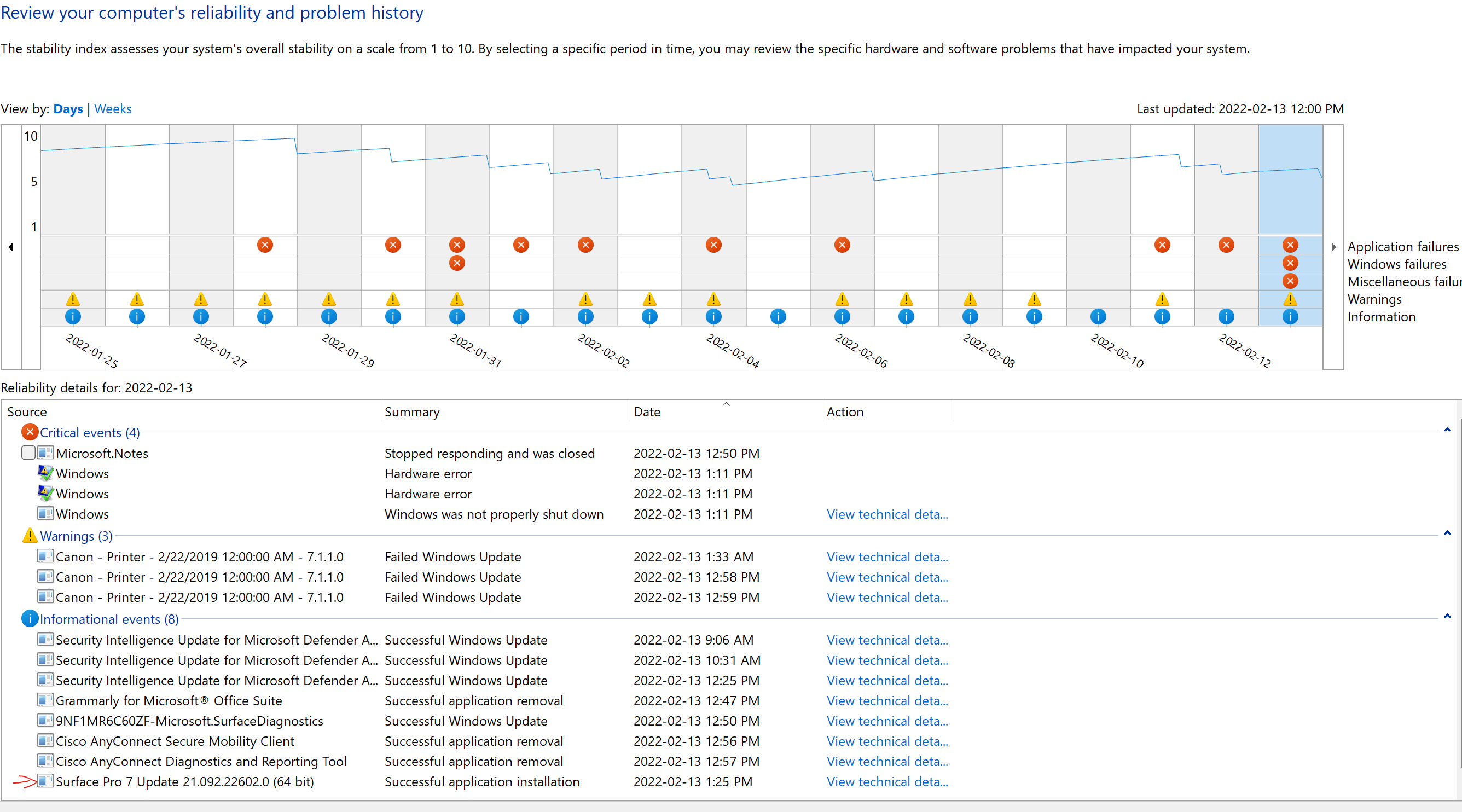This screenshot has height=812, width=1462.
Task: Click the Miscellaneous failures icon on 2022-02-13
Action: [x=1290, y=281]
